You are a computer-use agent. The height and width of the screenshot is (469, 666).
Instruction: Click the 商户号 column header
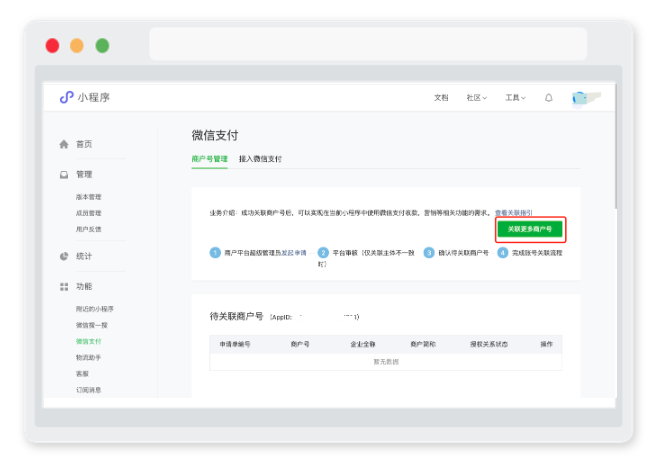pyautogui.click(x=300, y=344)
